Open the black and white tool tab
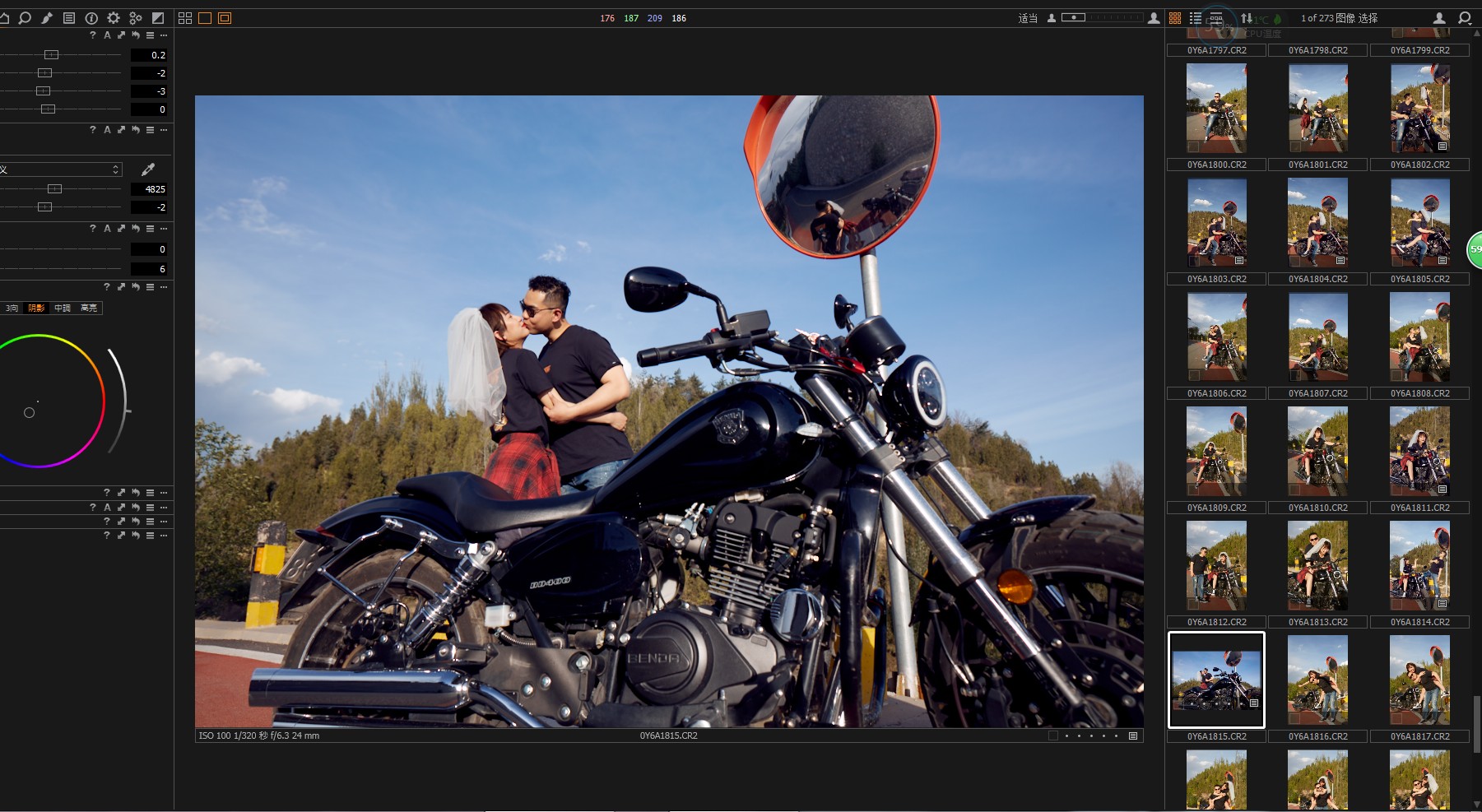Screen dimensions: 1482x812 coord(158,17)
